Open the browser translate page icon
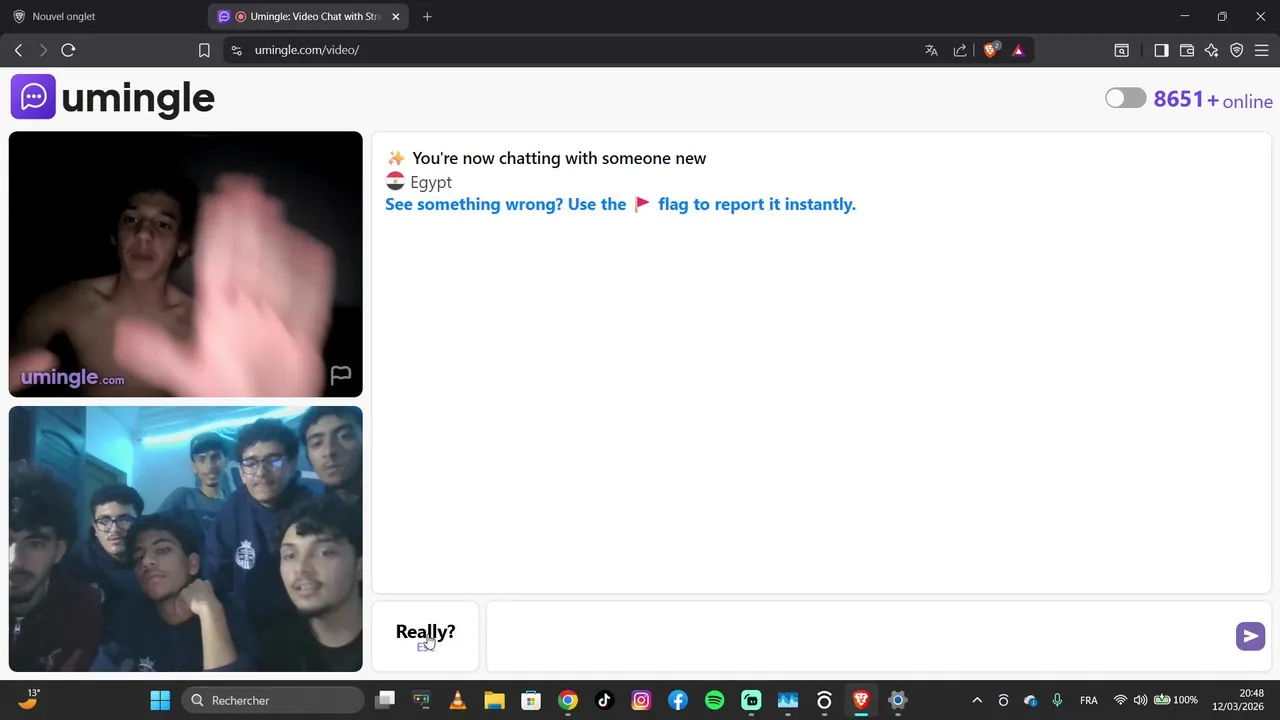The width and height of the screenshot is (1280, 720). point(931,50)
